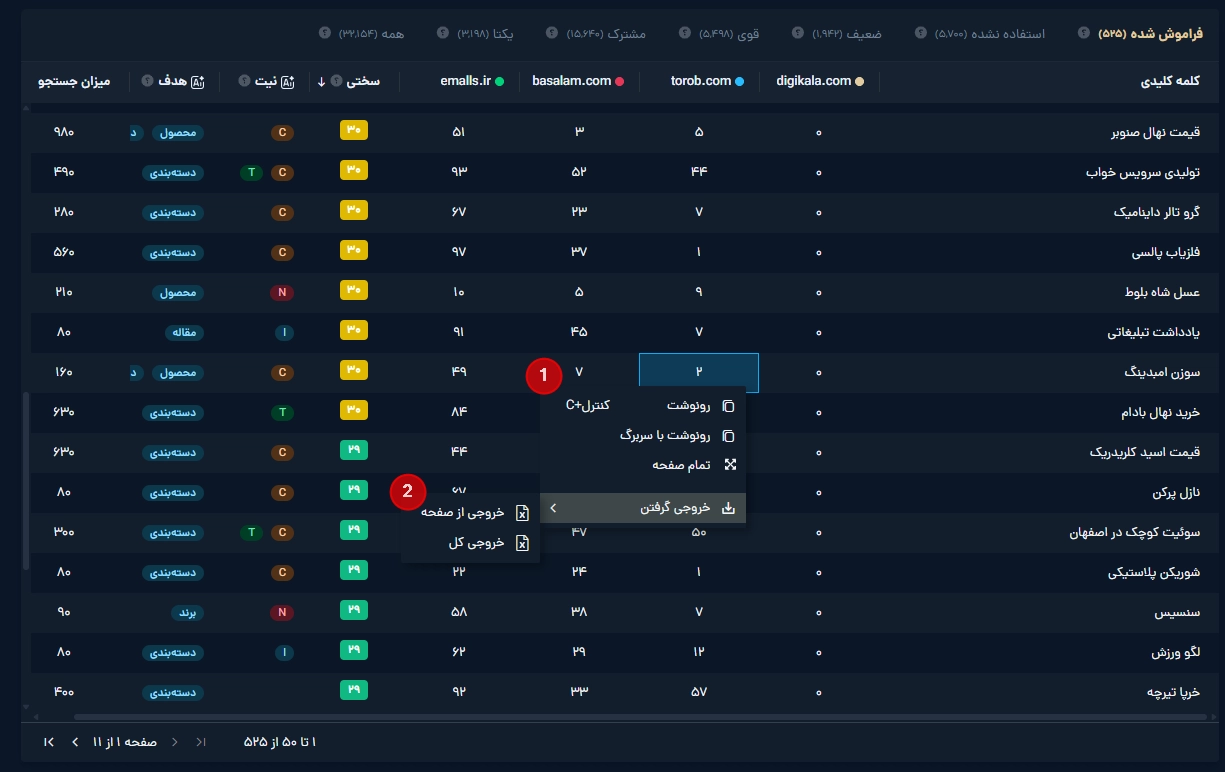The width and height of the screenshot is (1225, 772).
Task: Click the help icon in هدف column header
Action: (147, 81)
